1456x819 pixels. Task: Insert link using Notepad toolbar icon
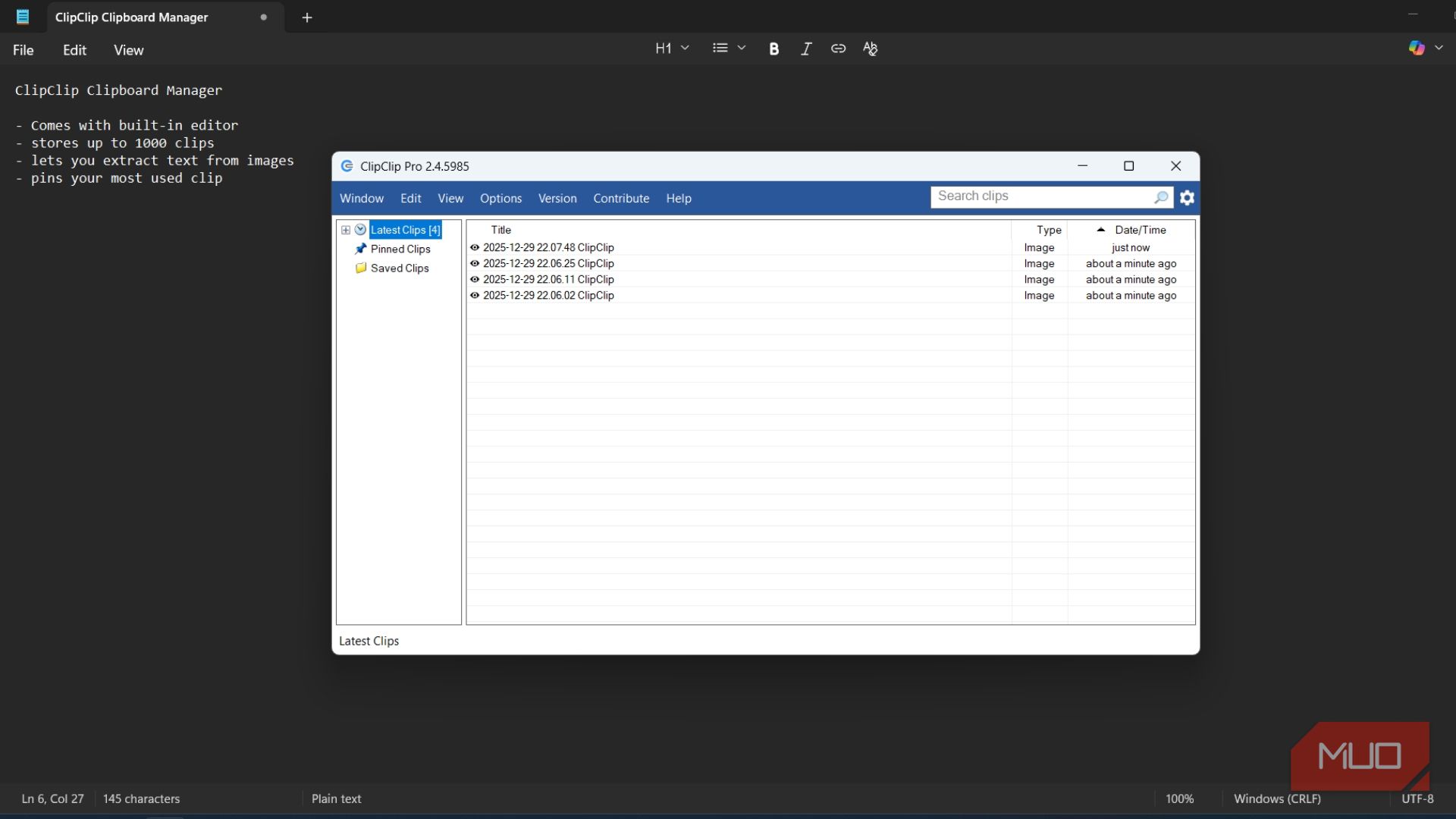838,49
